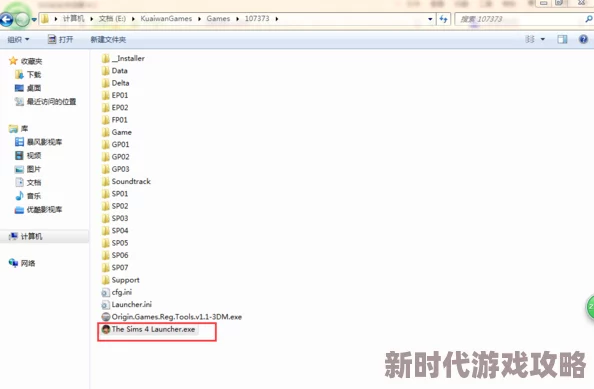Select the GP03 folder
The image size is (594, 389).
(x=116, y=169)
